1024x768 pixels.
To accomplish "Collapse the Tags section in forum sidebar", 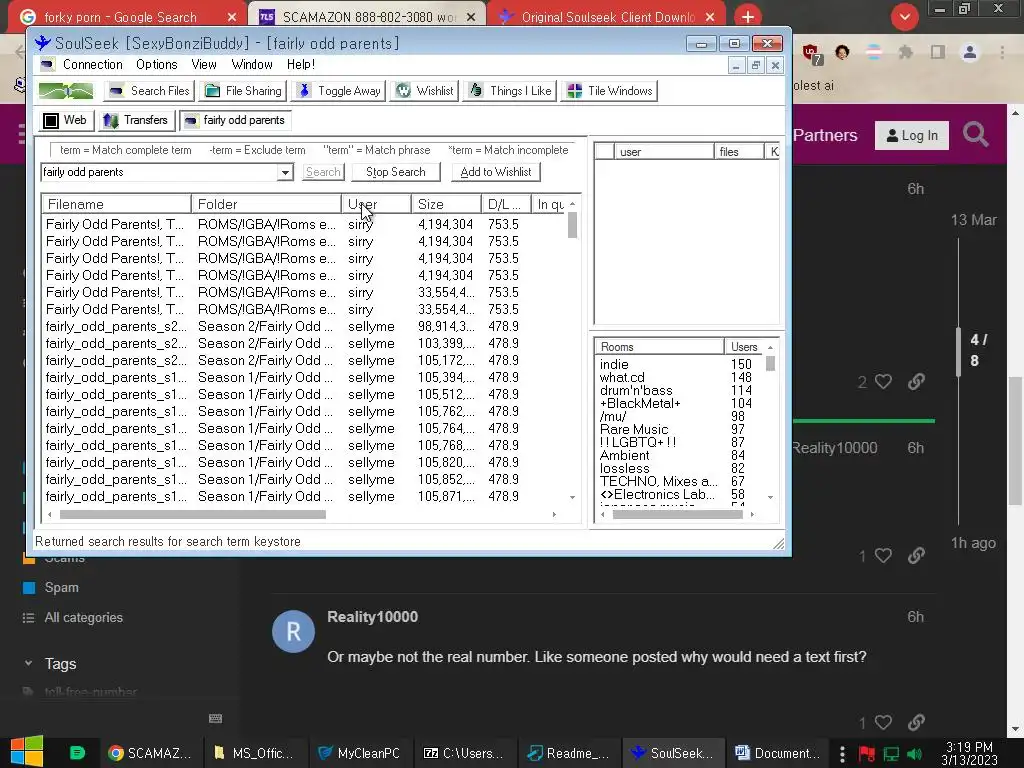I will tap(28, 664).
